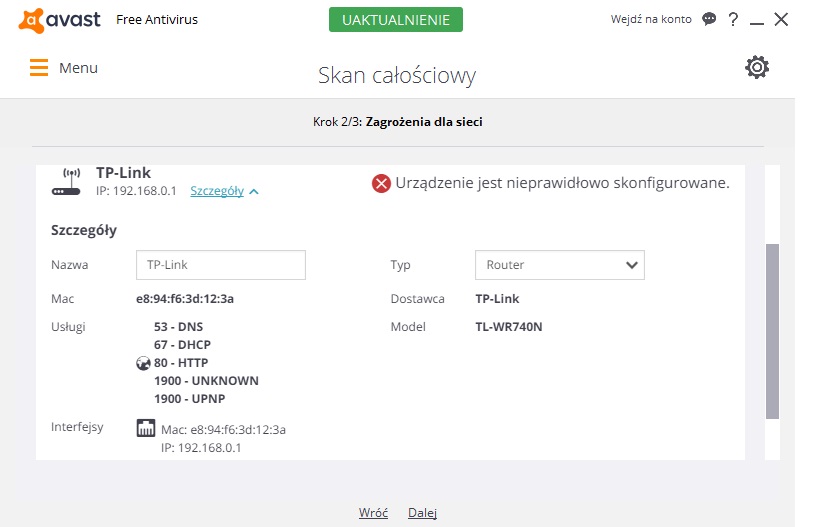Close the Avast window
This screenshot has width=819, height=527.
click(781, 19)
